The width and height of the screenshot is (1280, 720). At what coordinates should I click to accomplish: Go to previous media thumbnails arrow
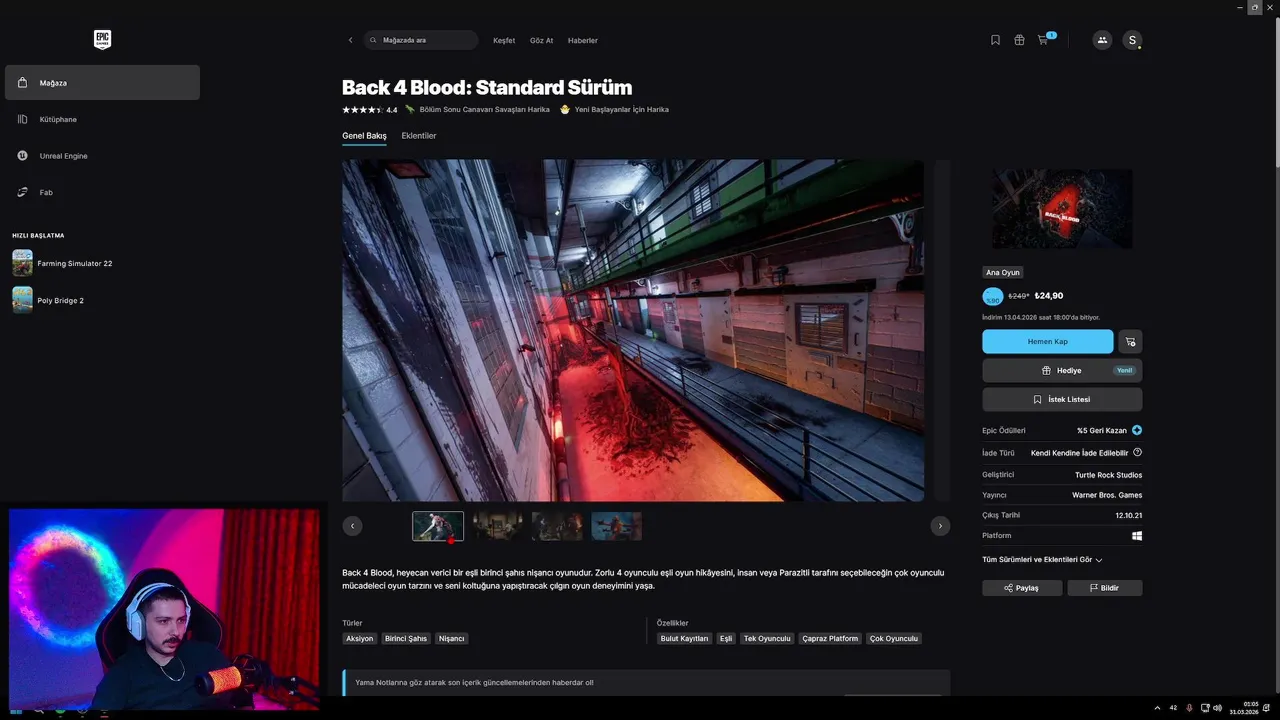tap(352, 526)
